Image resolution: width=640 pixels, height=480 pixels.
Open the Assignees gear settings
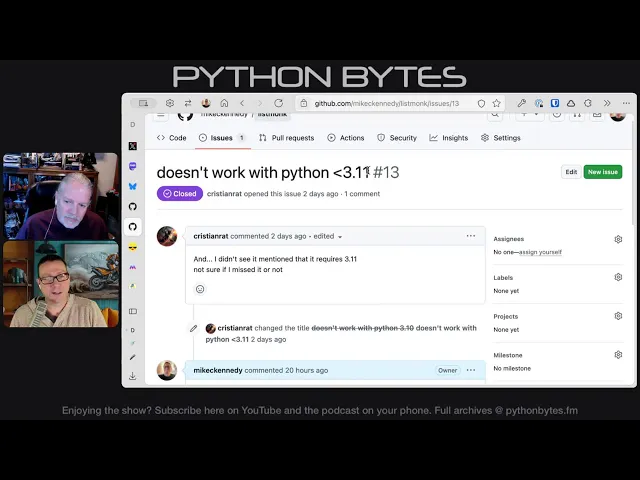(x=618, y=239)
